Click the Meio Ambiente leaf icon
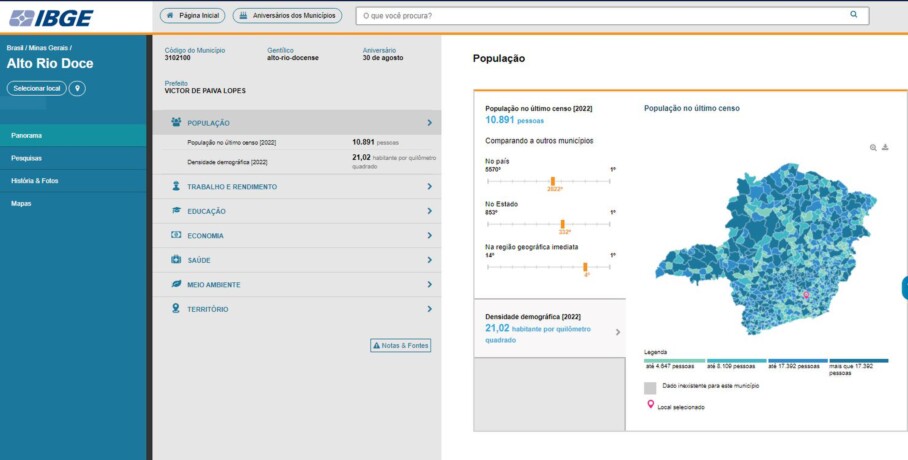 [176, 284]
